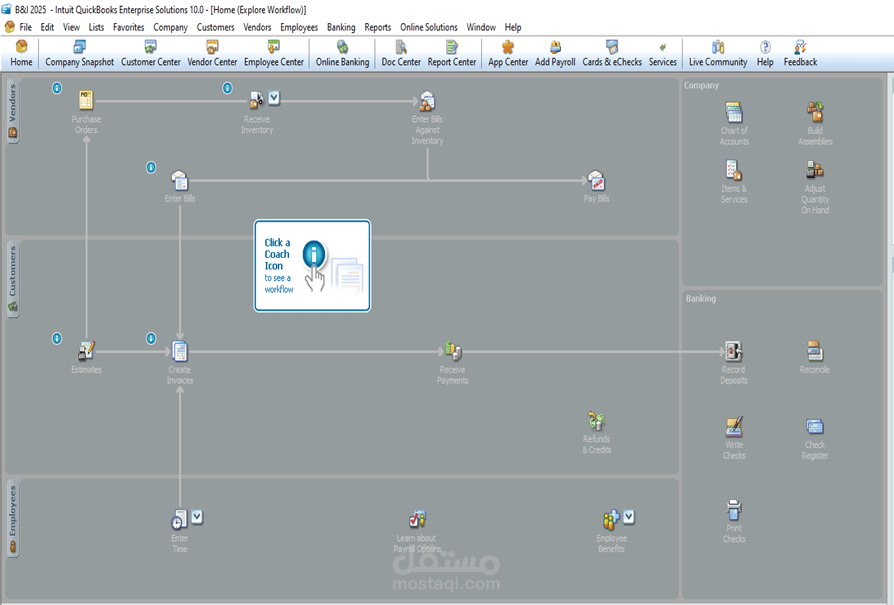Image resolution: width=894 pixels, height=605 pixels.
Task: Open Refunds & Credits
Action: click(x=596, y=421)
